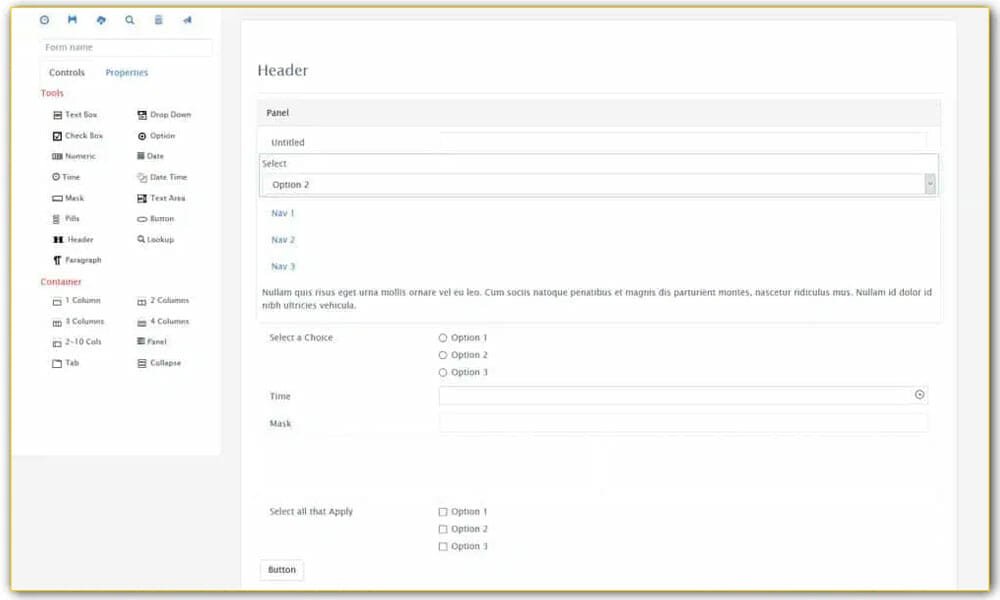Click the Button at the form bottom

[x=281, y=569]
